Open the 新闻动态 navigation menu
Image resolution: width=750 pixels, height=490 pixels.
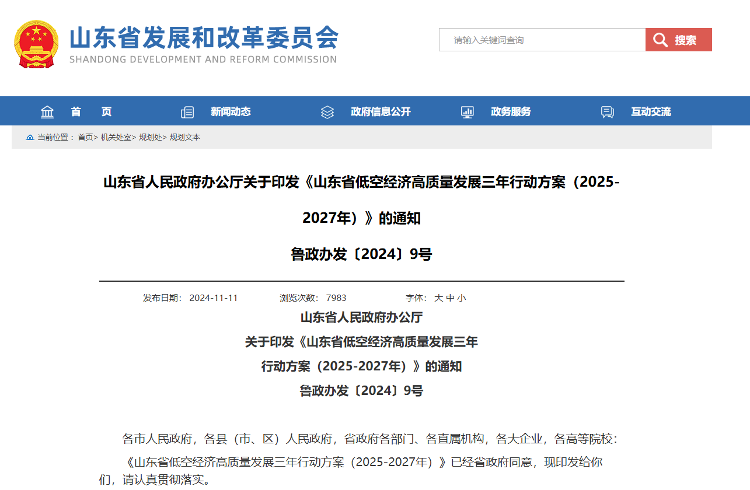click(231, 111)
